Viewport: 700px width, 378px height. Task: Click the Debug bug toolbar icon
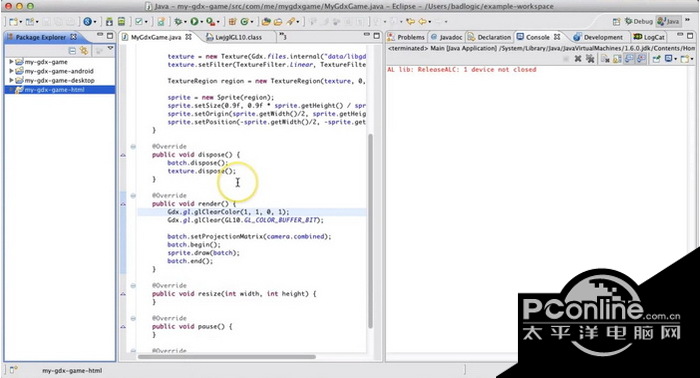(x=178, y=21)
